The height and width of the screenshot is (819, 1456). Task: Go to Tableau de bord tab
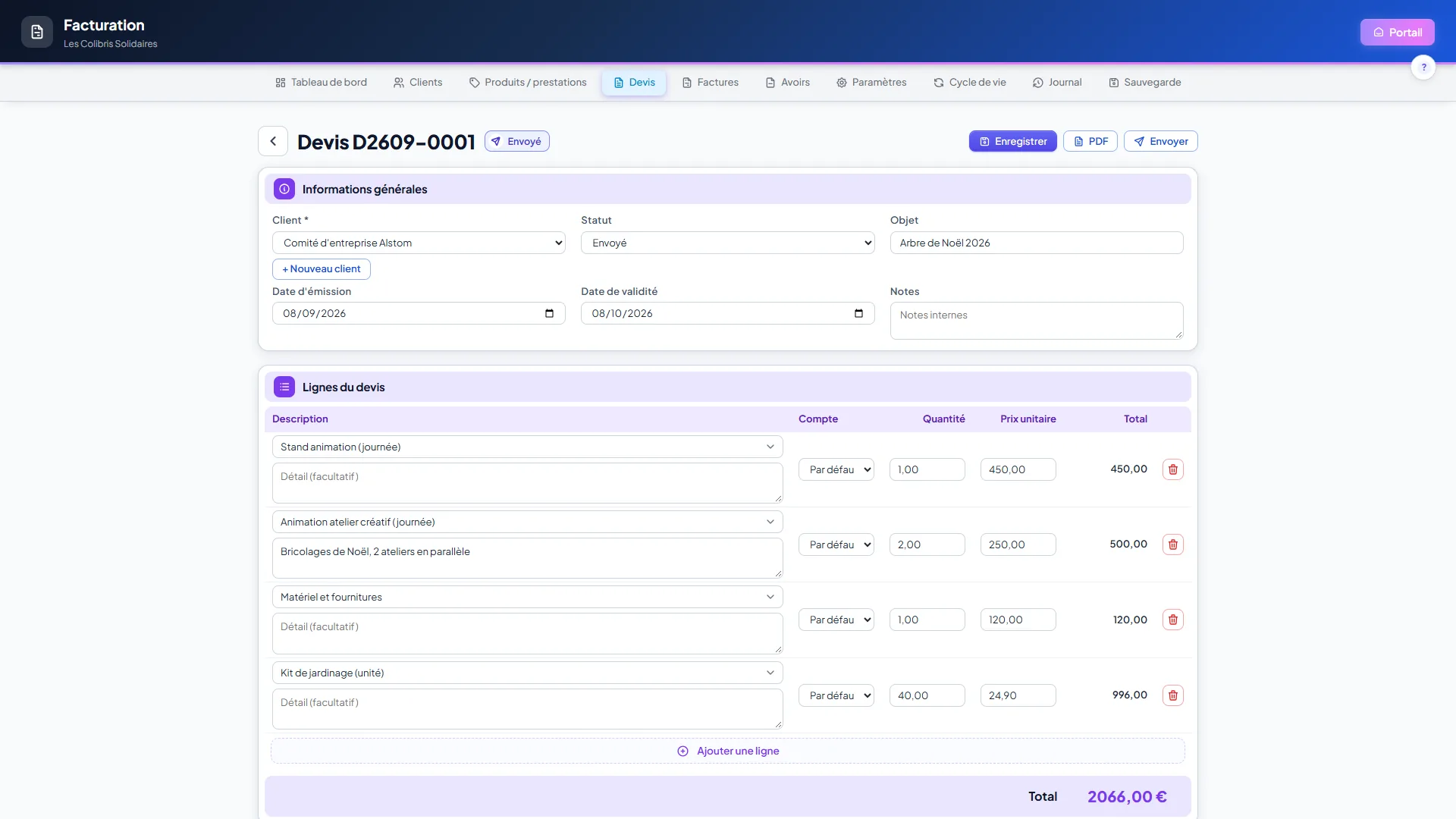click(x=321, y=83)
